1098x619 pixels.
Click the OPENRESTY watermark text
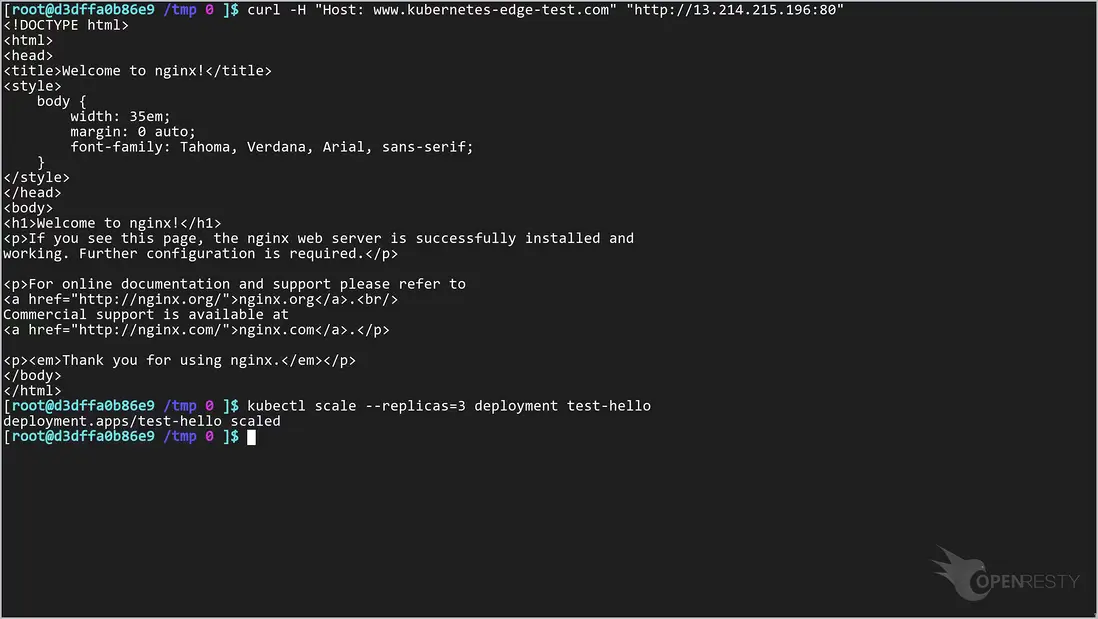coord(1028,582)
